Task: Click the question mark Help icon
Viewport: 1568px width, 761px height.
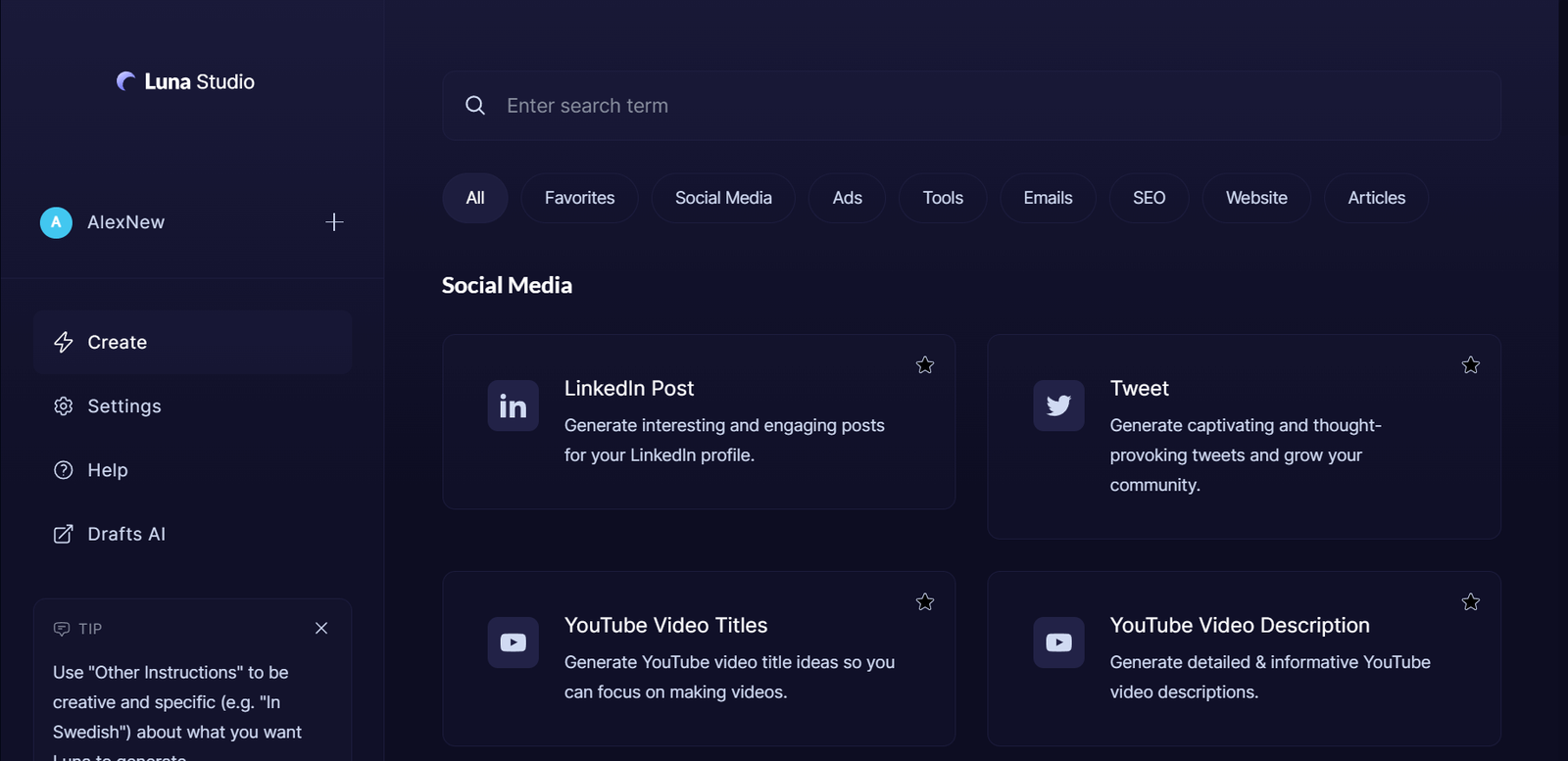Action: click(x=64, y=470)
